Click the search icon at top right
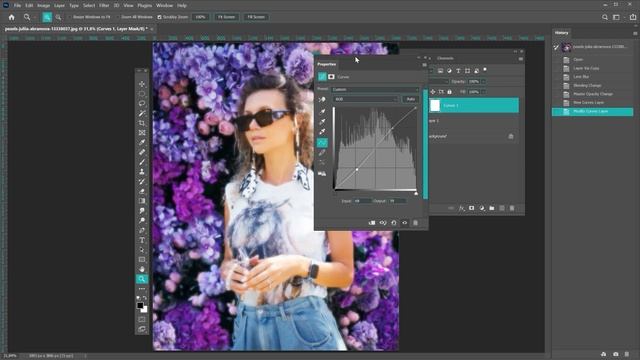Viewport: 640px width, 360px height. pos(604,17)
